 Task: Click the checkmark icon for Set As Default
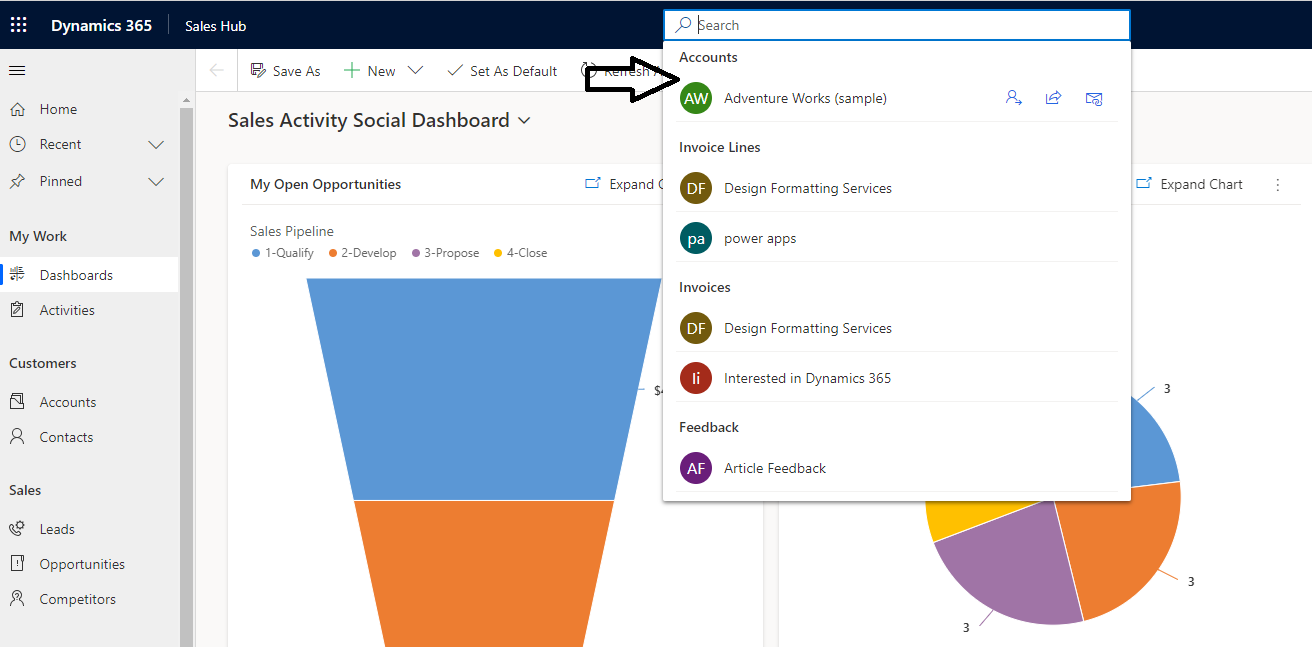455,71
